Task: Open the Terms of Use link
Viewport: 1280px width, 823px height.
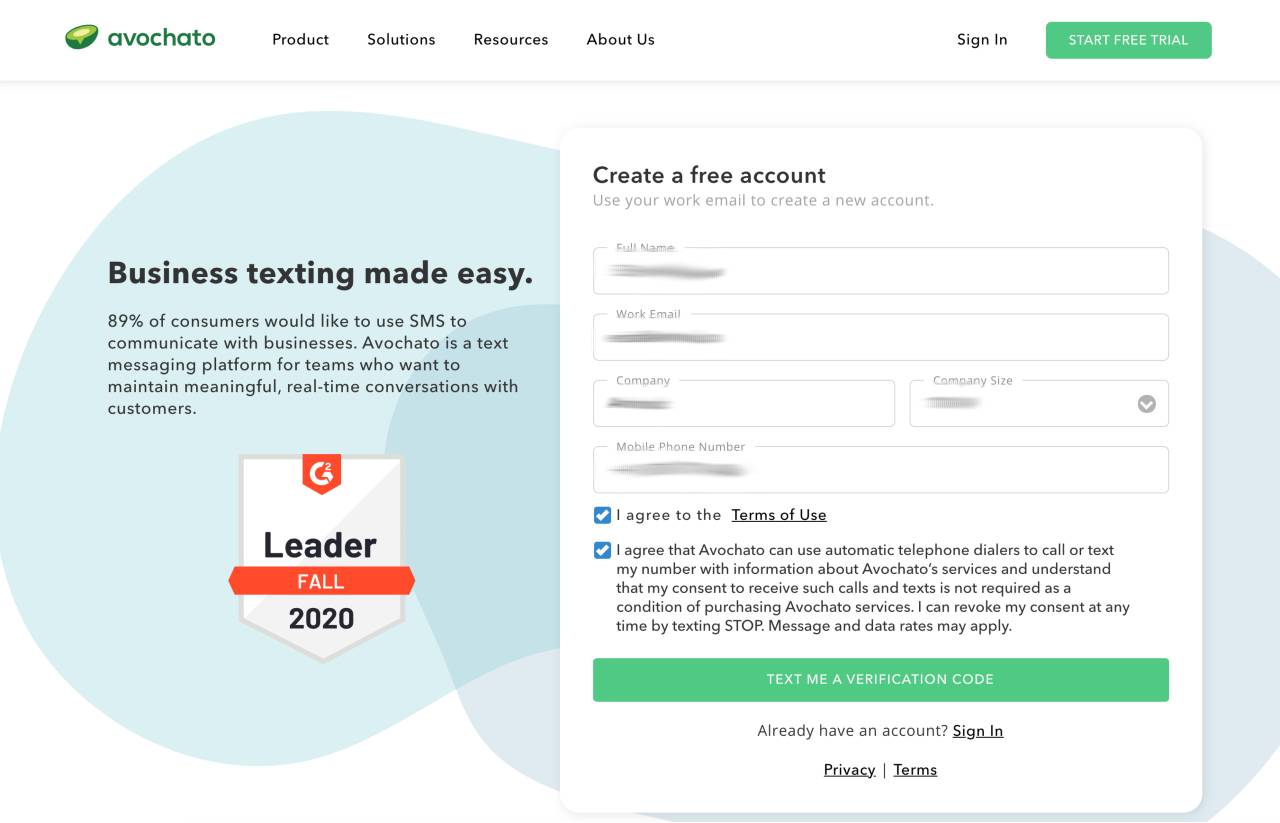Action: tap(779, 515)
